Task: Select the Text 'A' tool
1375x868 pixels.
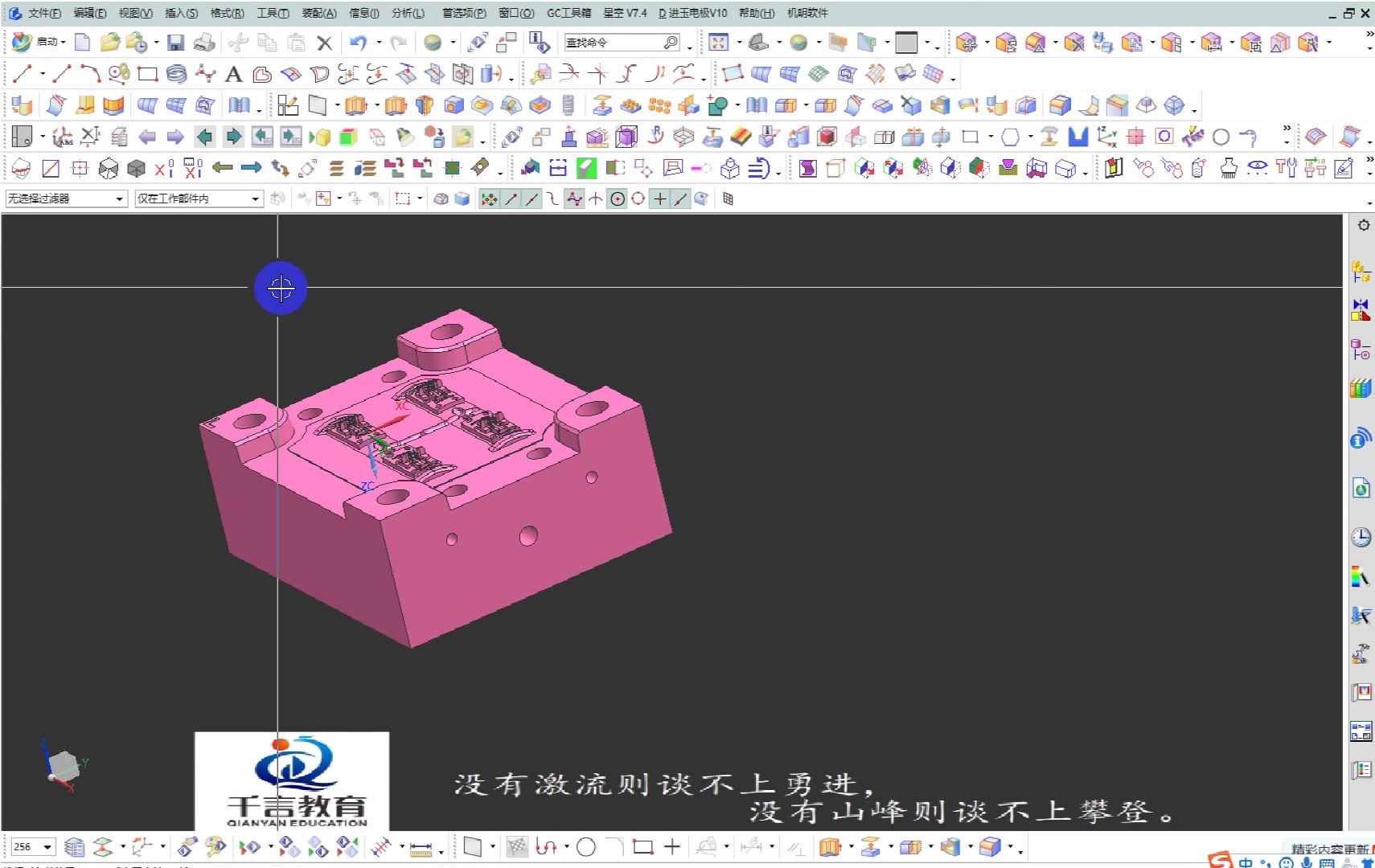Action: point(233,74)
